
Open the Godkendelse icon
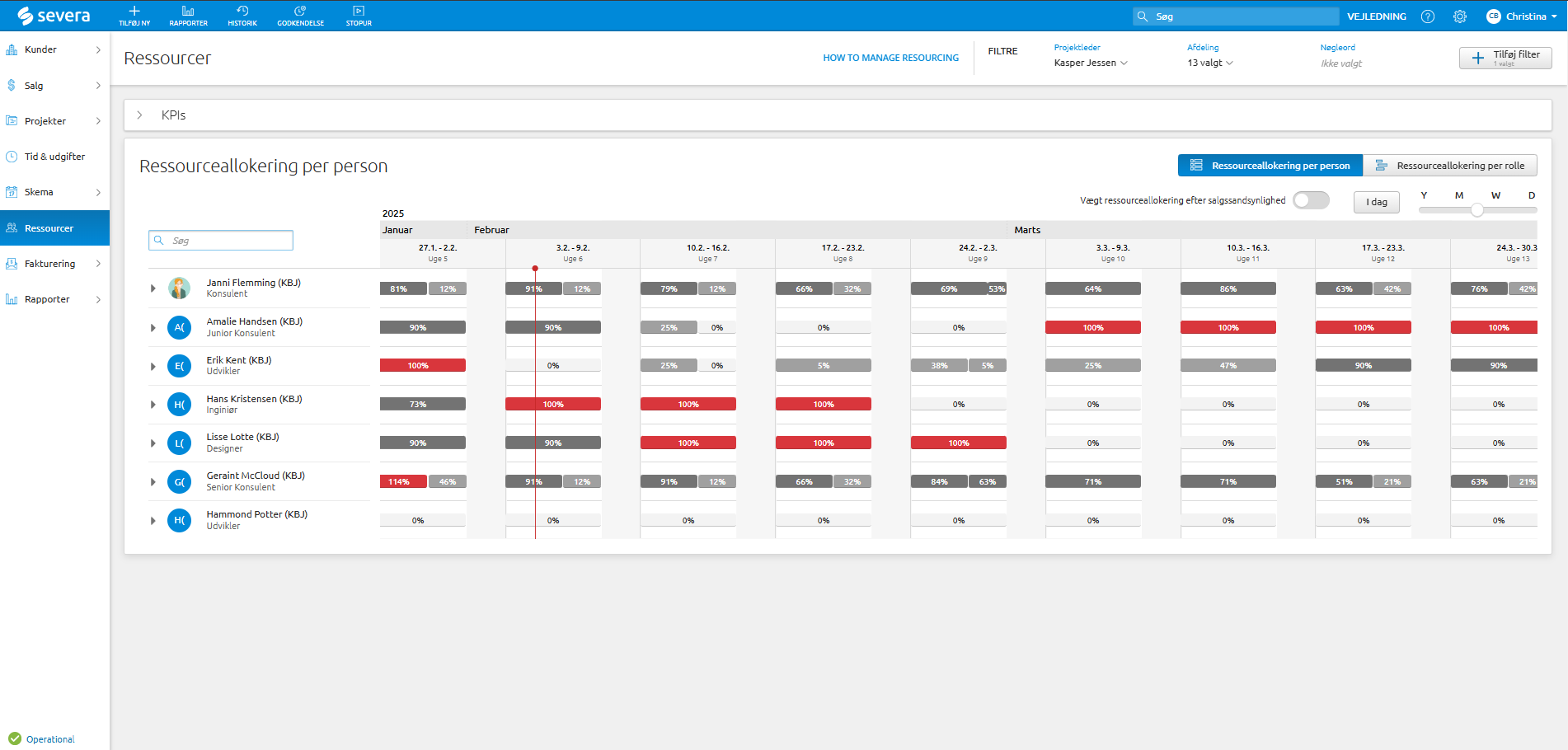coord(300,12)
